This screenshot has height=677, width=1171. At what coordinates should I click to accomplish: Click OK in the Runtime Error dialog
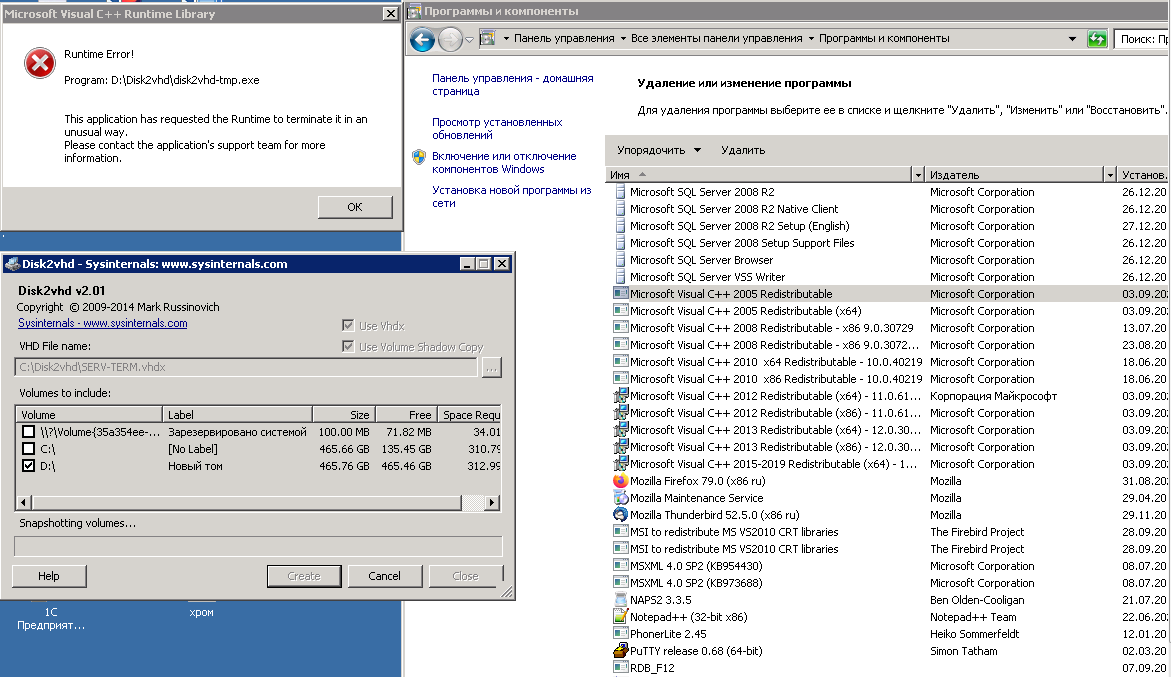pyautogui.click(x=355, y=207)
